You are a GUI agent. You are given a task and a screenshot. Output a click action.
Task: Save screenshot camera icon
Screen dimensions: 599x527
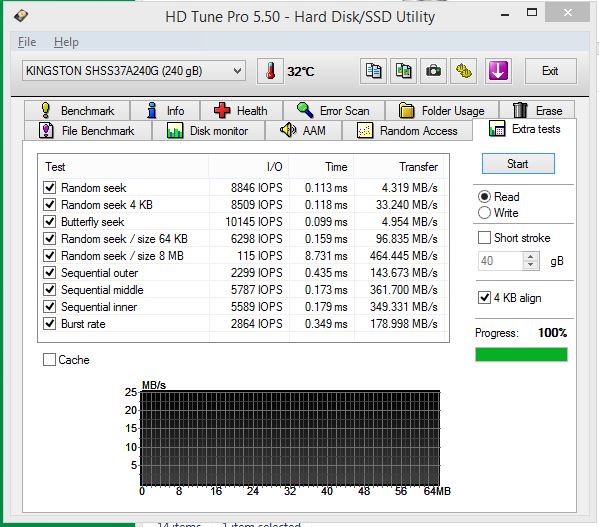click(433, 71)
